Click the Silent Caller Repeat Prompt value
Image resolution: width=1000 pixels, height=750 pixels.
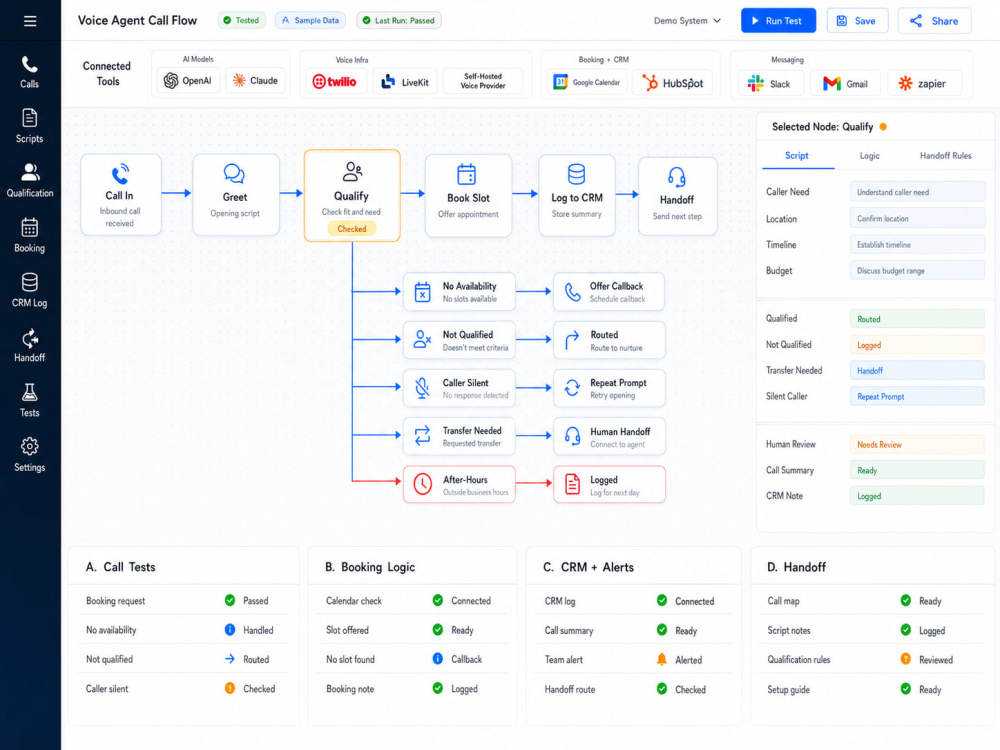click(x=917, y=397)
